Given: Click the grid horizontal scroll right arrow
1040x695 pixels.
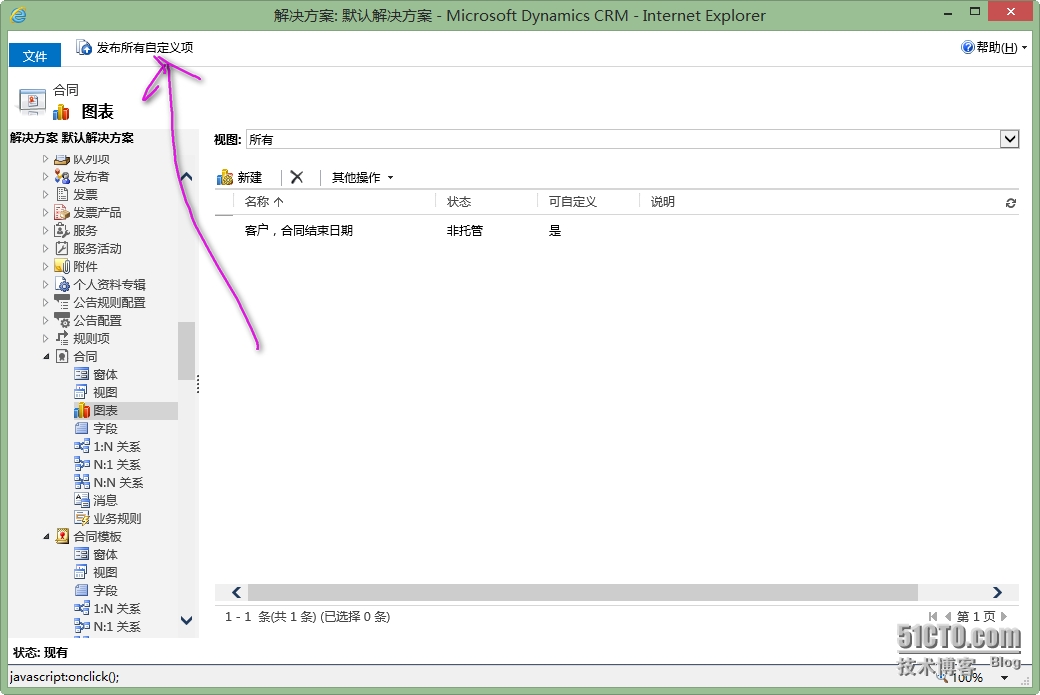Looking at the screenshot, I should coord(997,592).
